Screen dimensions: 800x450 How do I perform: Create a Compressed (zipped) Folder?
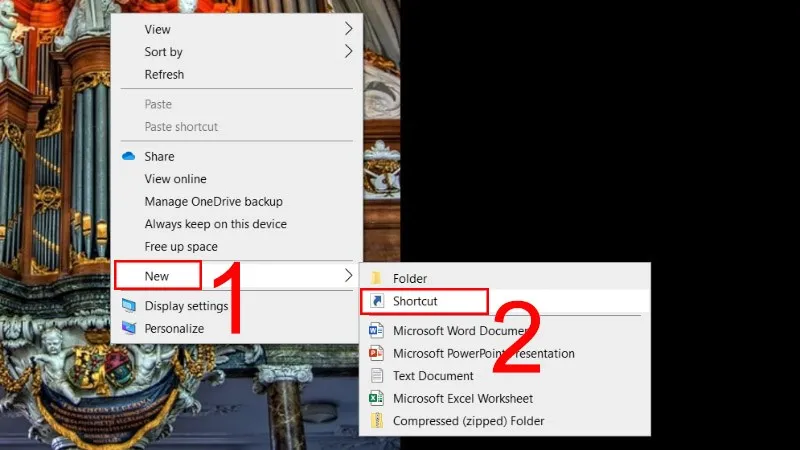505,421
